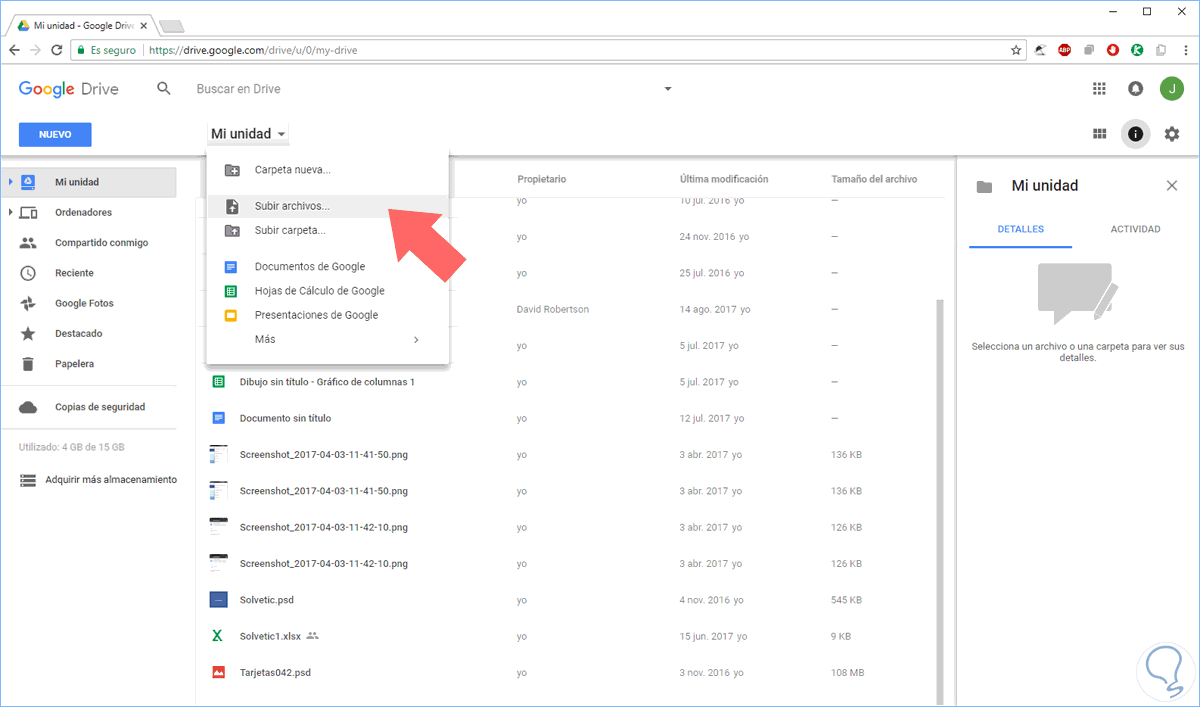Click the red circle extension icon
Image resolution: width=1200 pixels, height=707 pixels.
pyautogui.click(x=1113, y=50)
